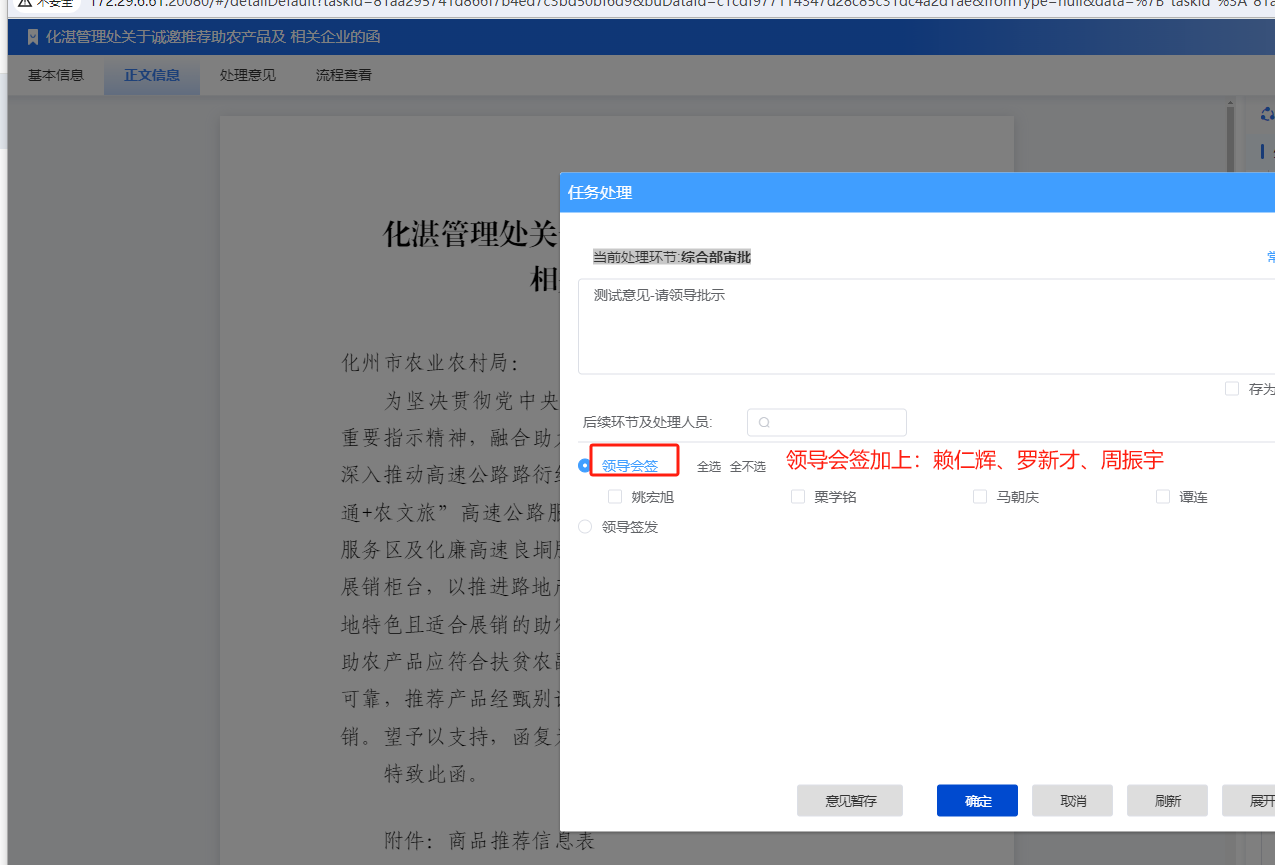
Task: Click the 取消 button
Action: [x=1073, y=801]
